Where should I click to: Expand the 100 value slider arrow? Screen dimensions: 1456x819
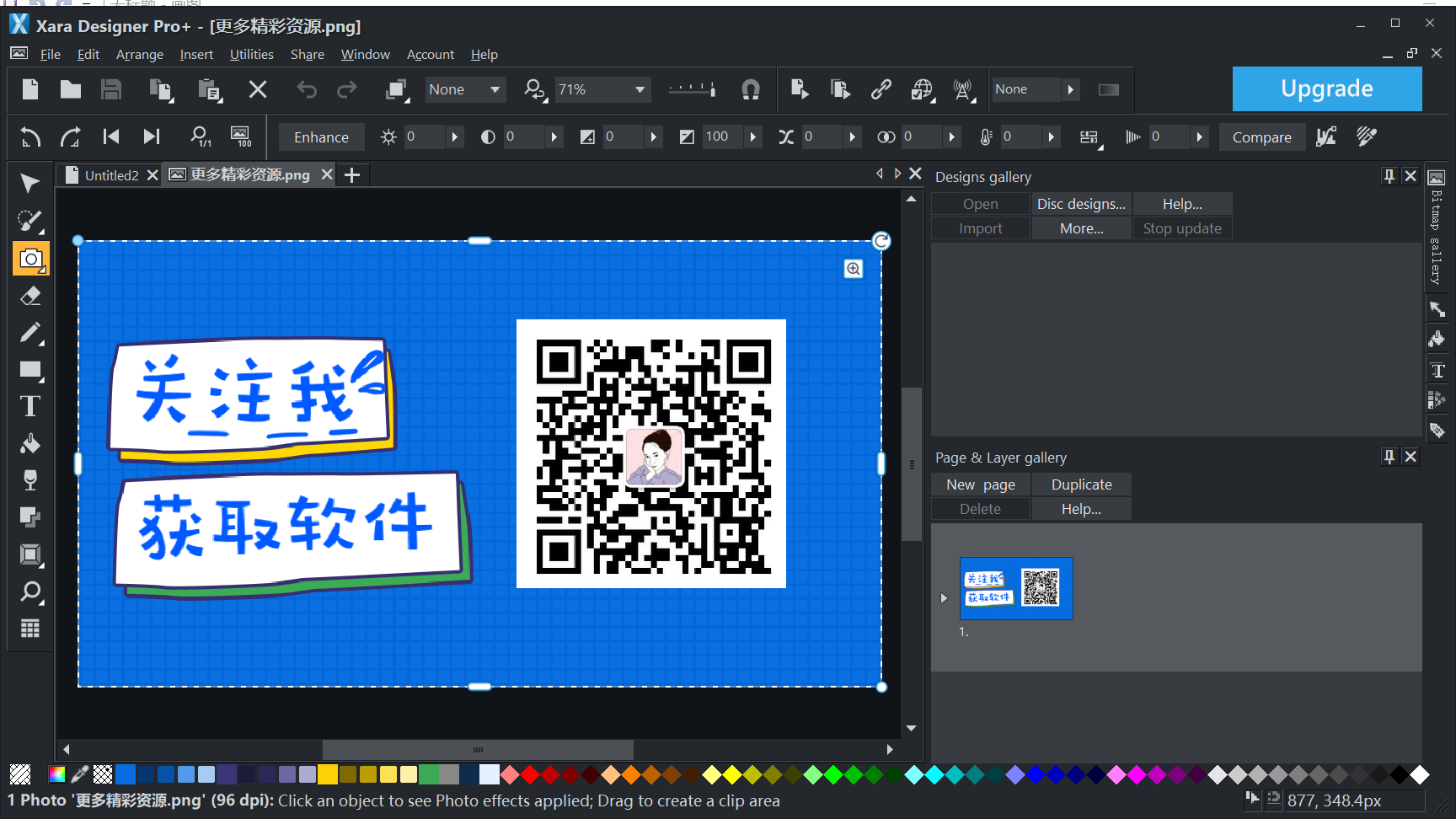pyautogui.click(x=752, y=136)
